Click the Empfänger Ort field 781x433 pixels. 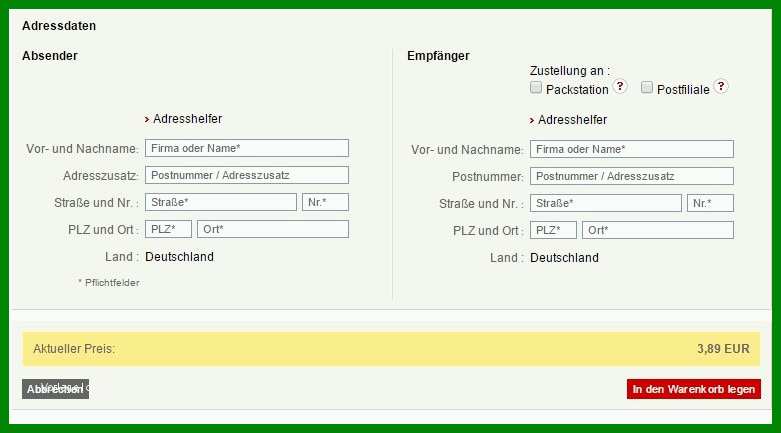pyautogui.click(x=658, y=230)
